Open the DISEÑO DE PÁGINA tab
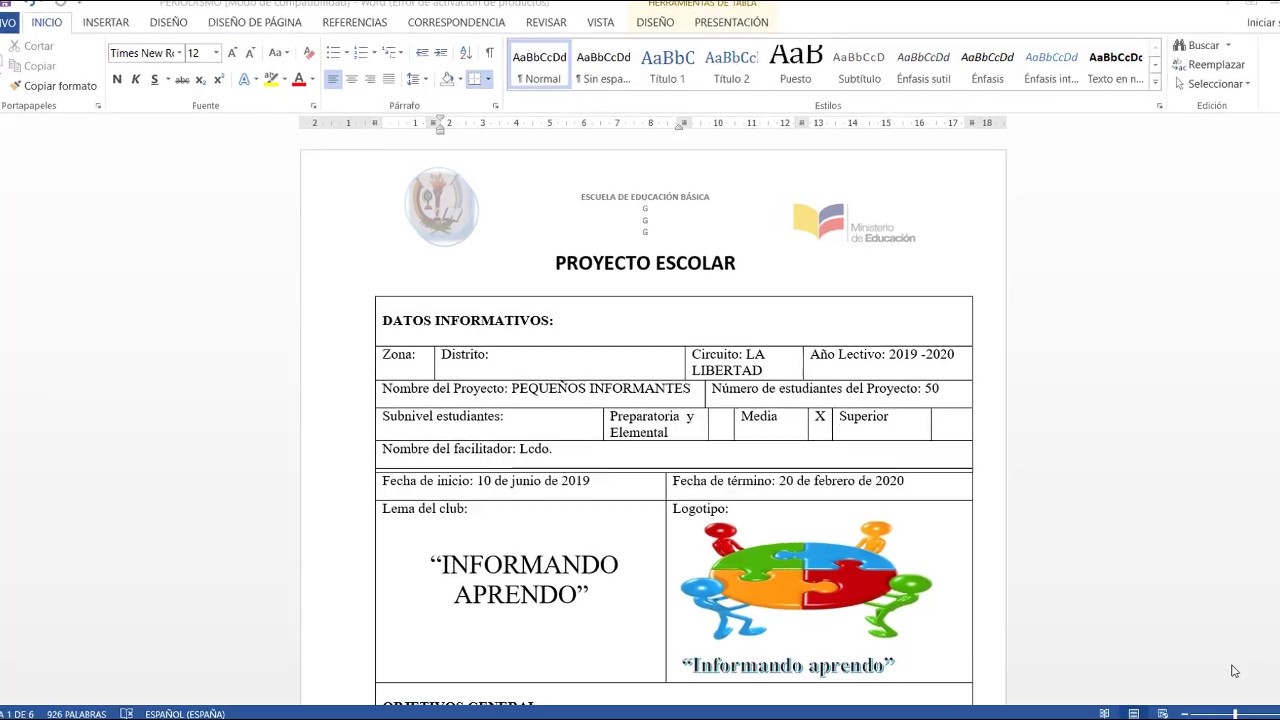1280x720 pixels. click(x=255, y=22)
